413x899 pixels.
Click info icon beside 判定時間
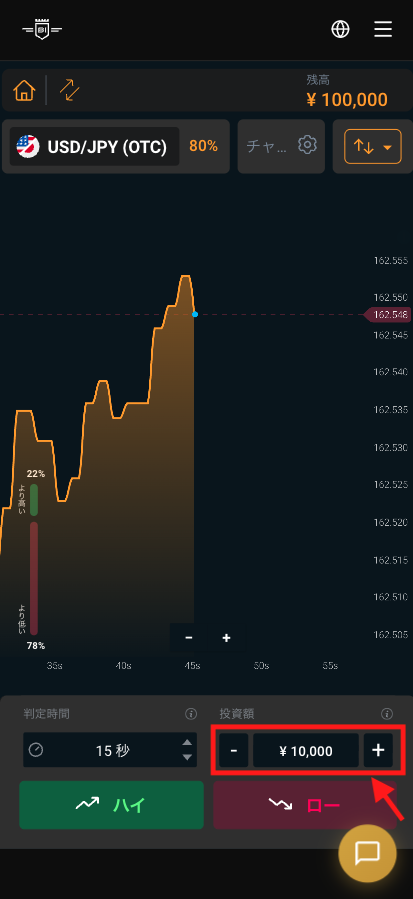click(x=191, y=714)
